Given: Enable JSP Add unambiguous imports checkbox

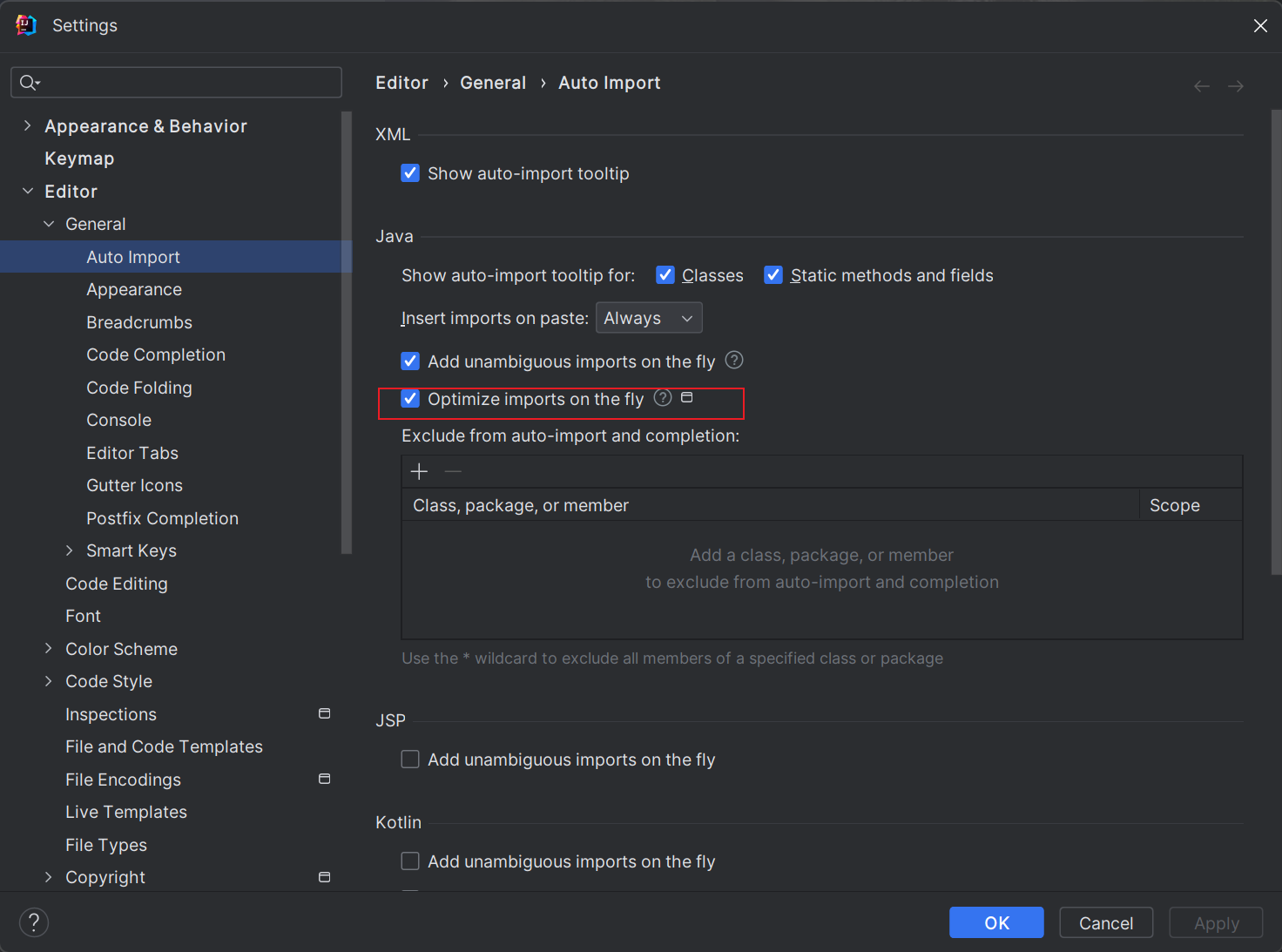Looking at the screenshot, I should (410, 760).
